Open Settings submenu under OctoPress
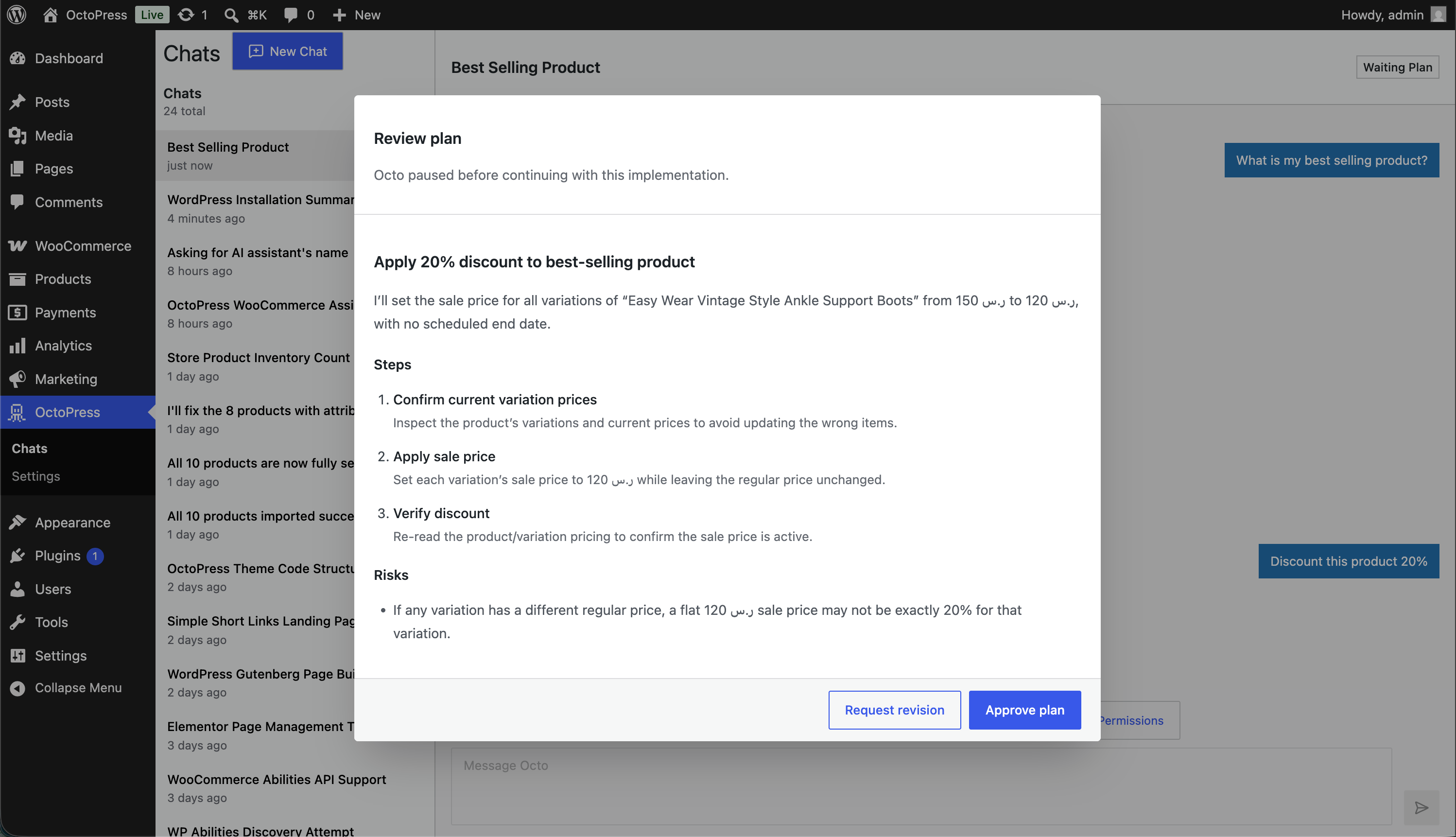The width and height of the screenshot is (1456, 837). click(x=35, y=476)
